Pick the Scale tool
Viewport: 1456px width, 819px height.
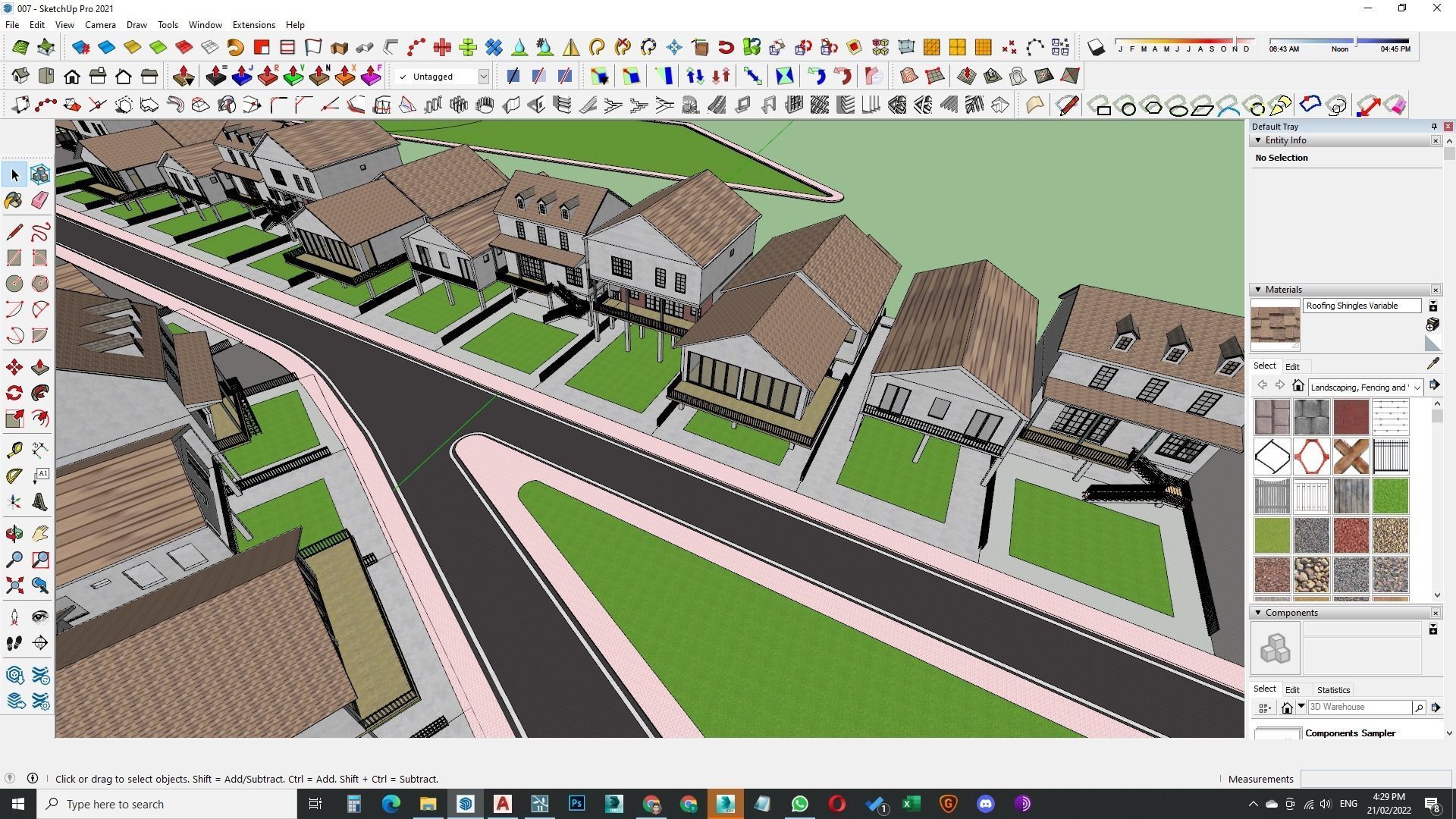14,419
